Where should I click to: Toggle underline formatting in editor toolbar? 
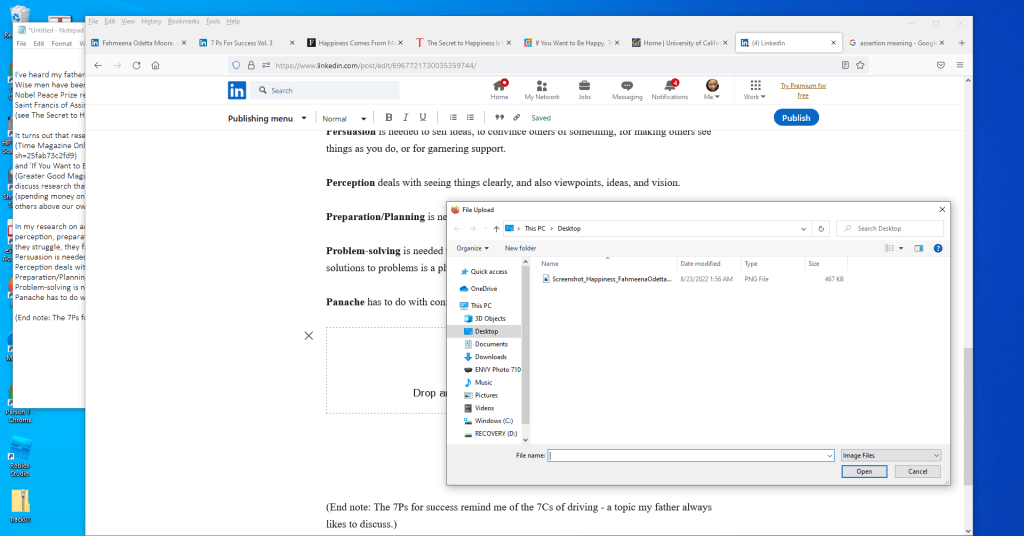pos(423,118)
